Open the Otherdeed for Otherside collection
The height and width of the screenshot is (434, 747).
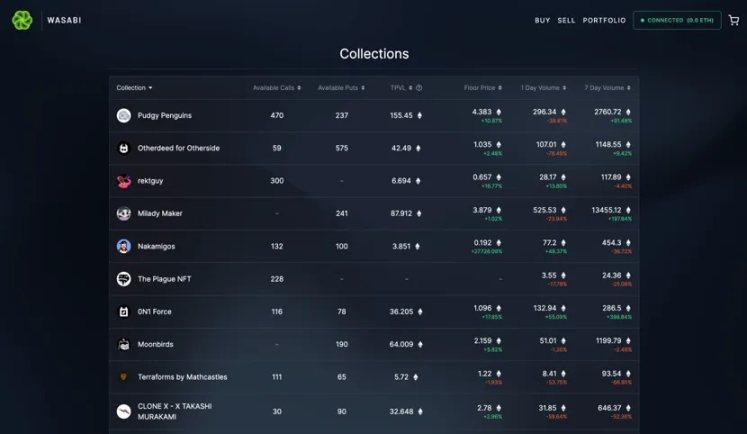pos(179,148)
